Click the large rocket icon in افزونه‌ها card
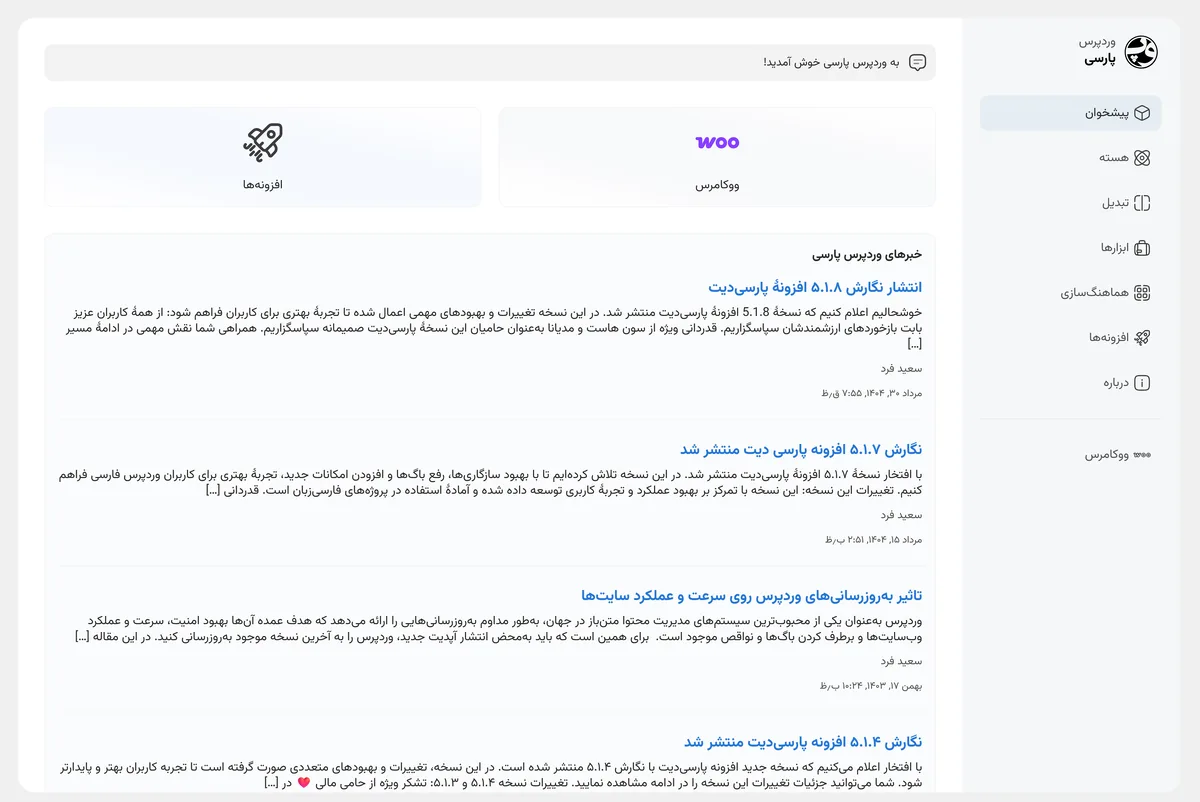This screenshot has width=1200, height=802. tap(263, 142)
